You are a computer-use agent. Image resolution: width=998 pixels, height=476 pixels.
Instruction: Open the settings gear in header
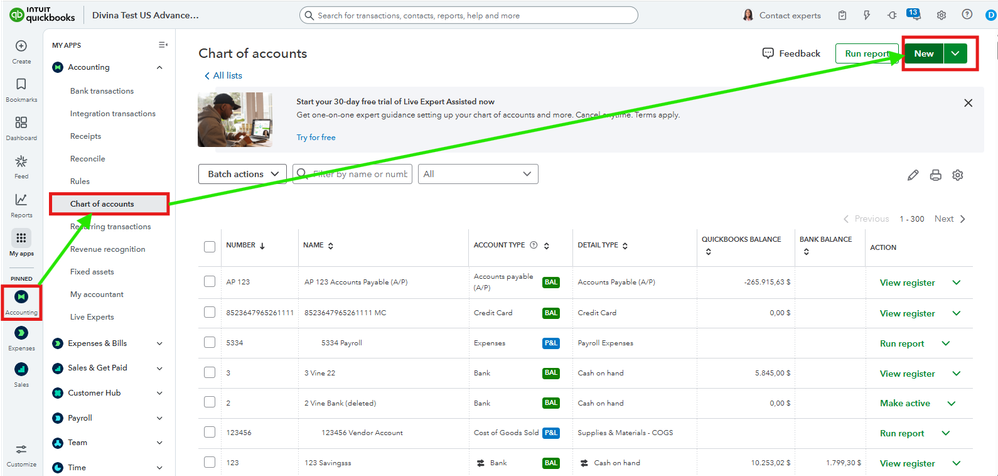941,15
